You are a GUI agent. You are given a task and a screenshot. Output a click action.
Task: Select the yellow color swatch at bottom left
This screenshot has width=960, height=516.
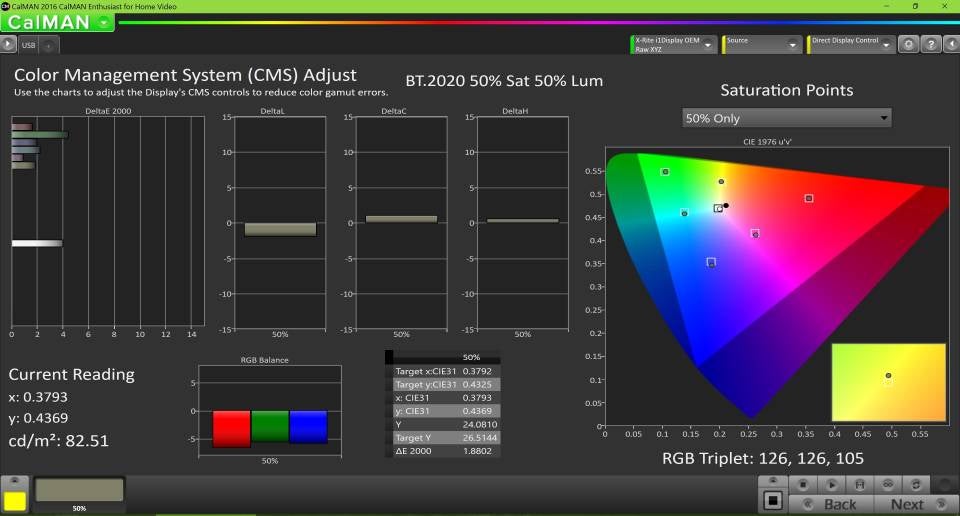coord(15,501)
